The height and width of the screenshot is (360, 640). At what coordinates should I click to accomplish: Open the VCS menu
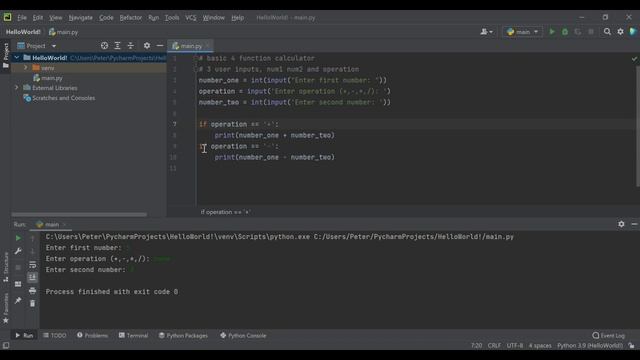tap(191, 18)
